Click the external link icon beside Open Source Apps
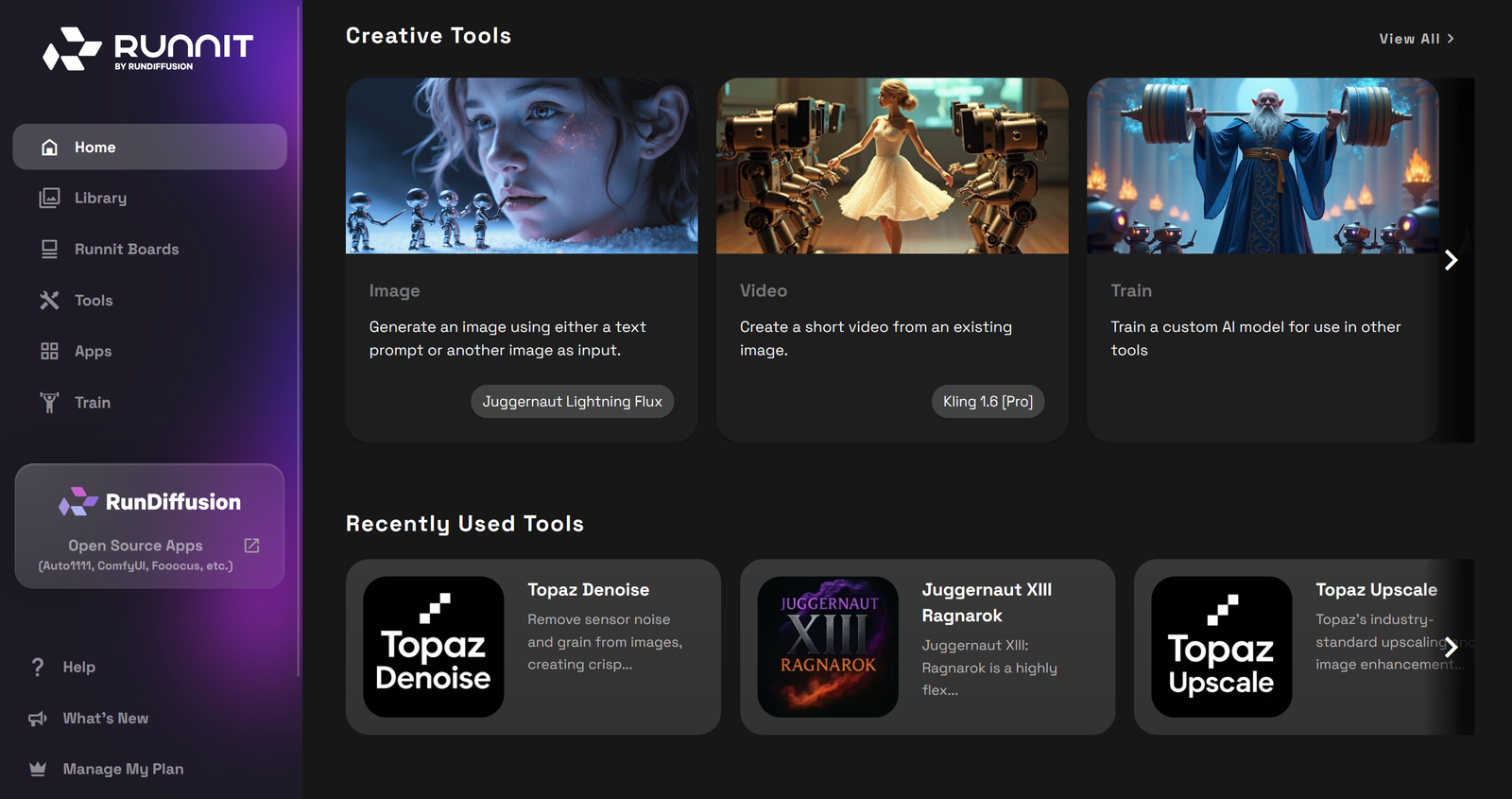Viewport: 1512px width, 799px height. (x=251, y=546)
